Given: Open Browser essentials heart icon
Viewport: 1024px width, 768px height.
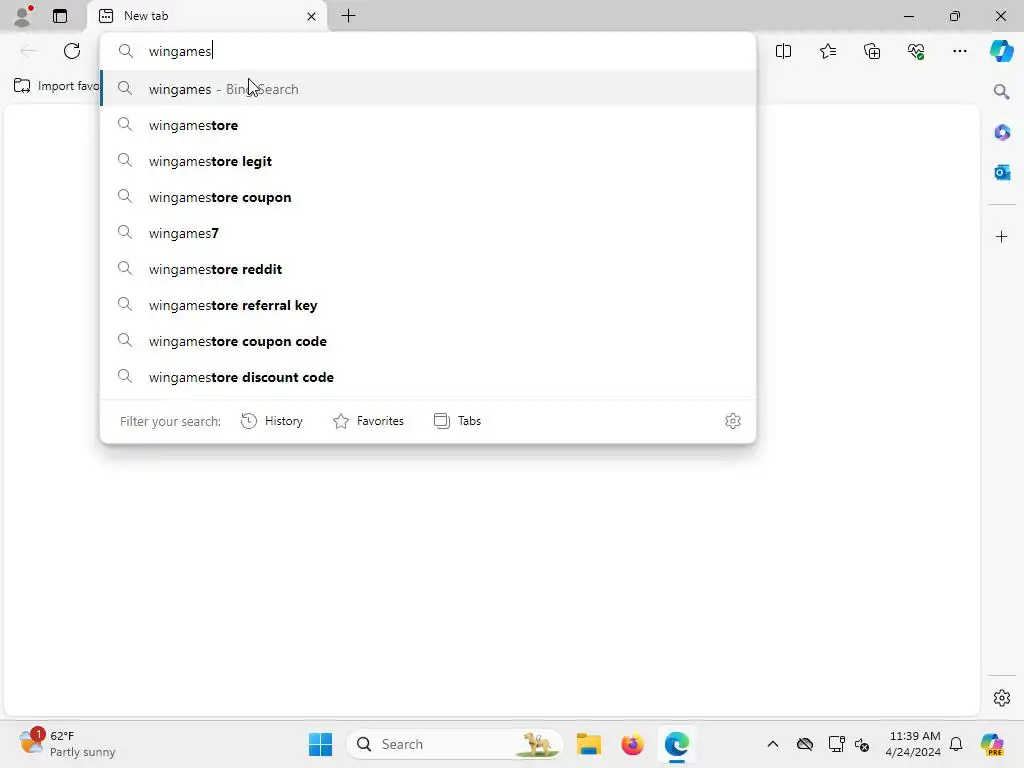Looking at the screenshot, I should (916, 51).
